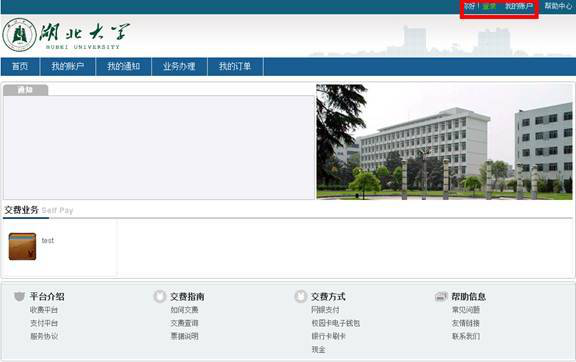576x362 pixels.
Task: Open the 我的通知 navigation tab
Action: (123, 67)
